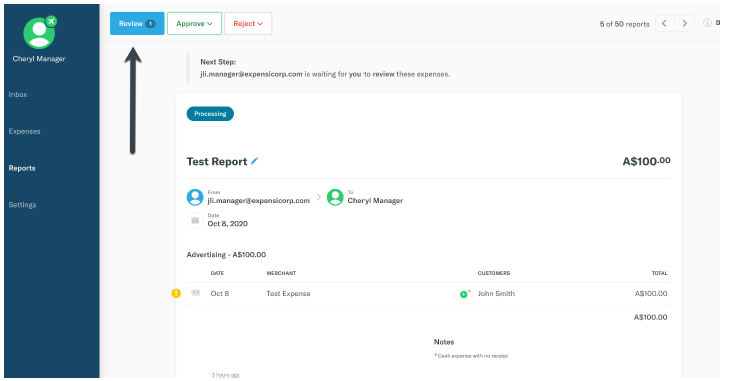The width and height of the screenshot is (730, 381).
Task: Click the calendar date icon
Action: pyautogui.click(x=195, y=220)
